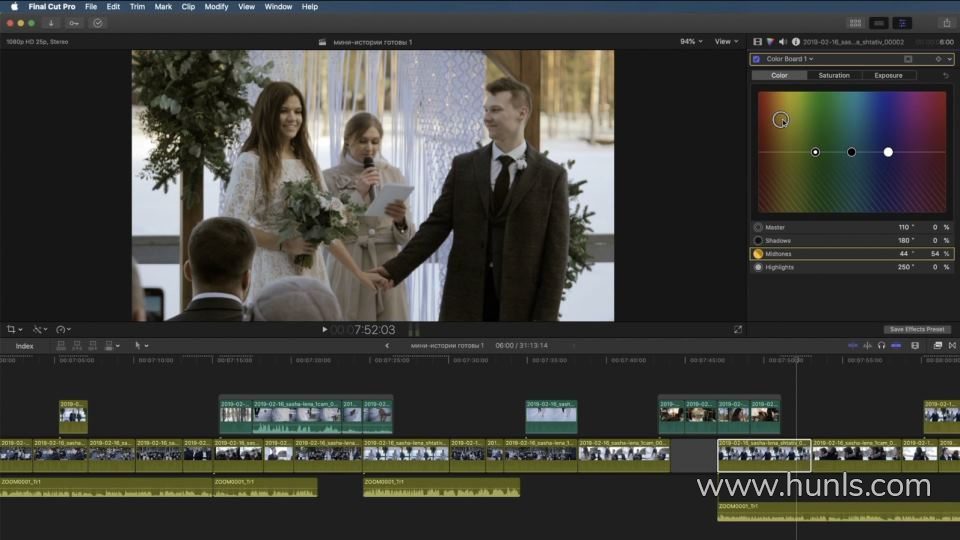Open the Select tool arrow dropdown
Viewport: 960px width, 540px height.
141,346
